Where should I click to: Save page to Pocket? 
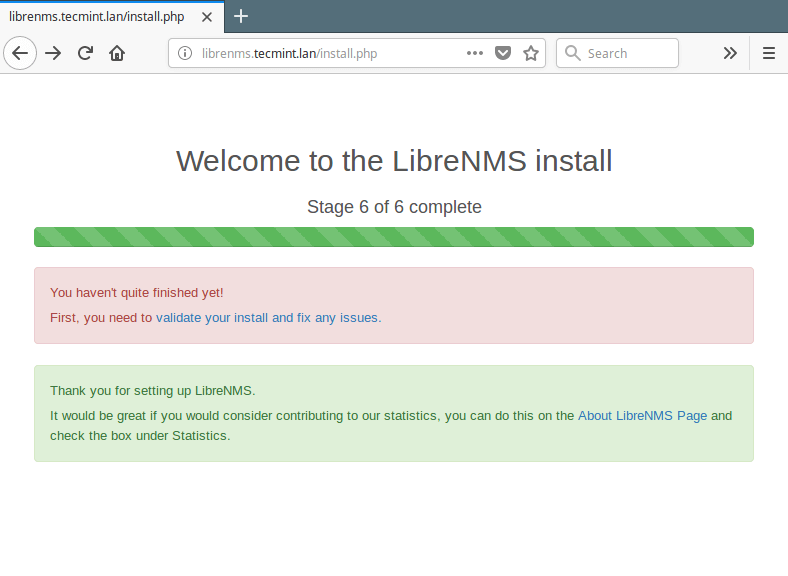[x=503, y=53]
